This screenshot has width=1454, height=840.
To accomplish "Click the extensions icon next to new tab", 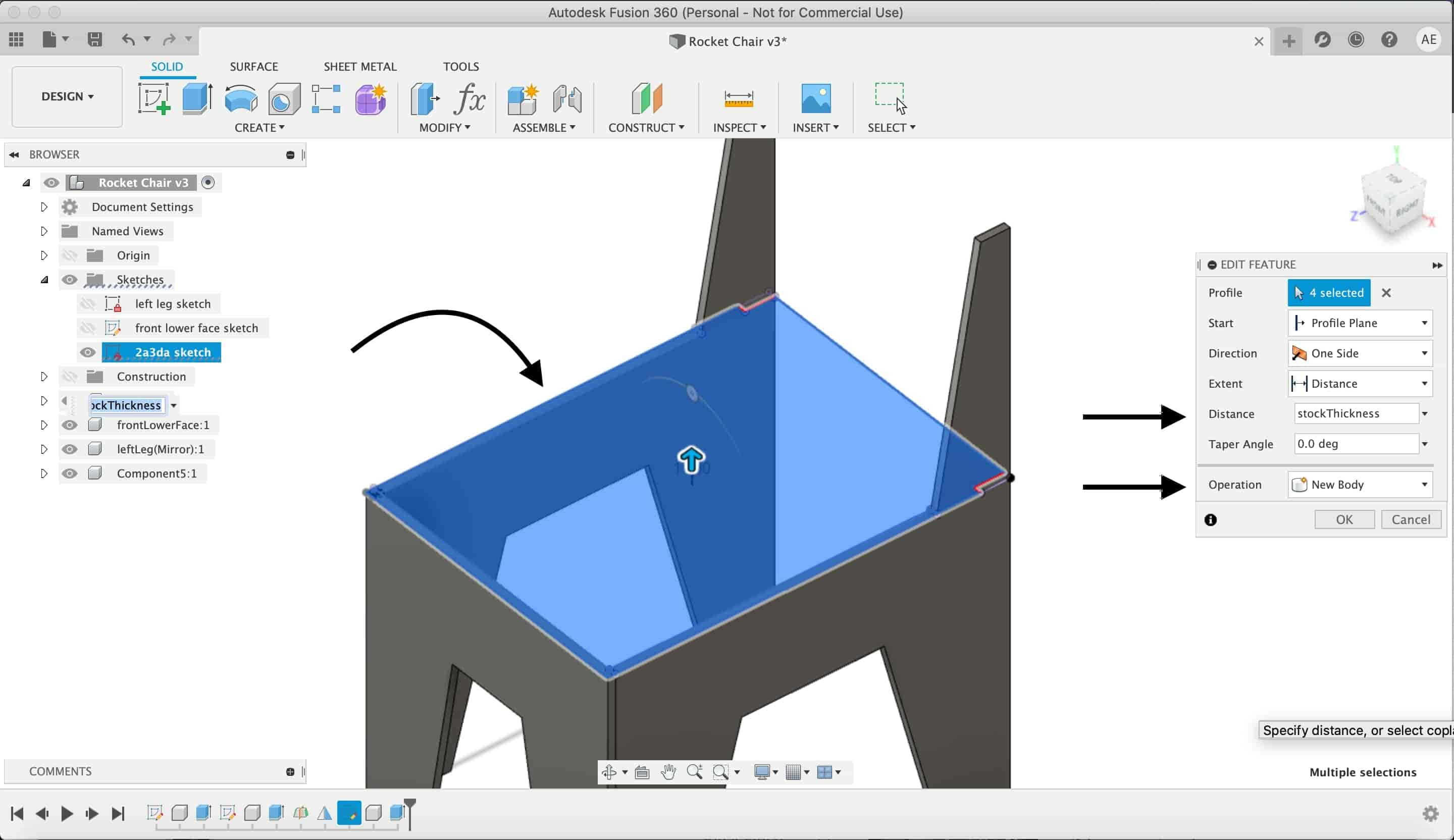I will [x=1322, y=39].
